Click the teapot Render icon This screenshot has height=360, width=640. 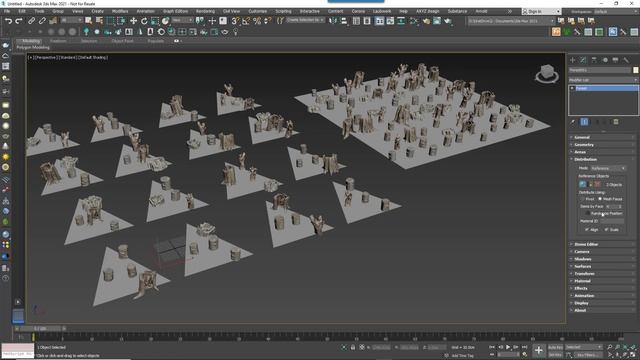[448, 20]
